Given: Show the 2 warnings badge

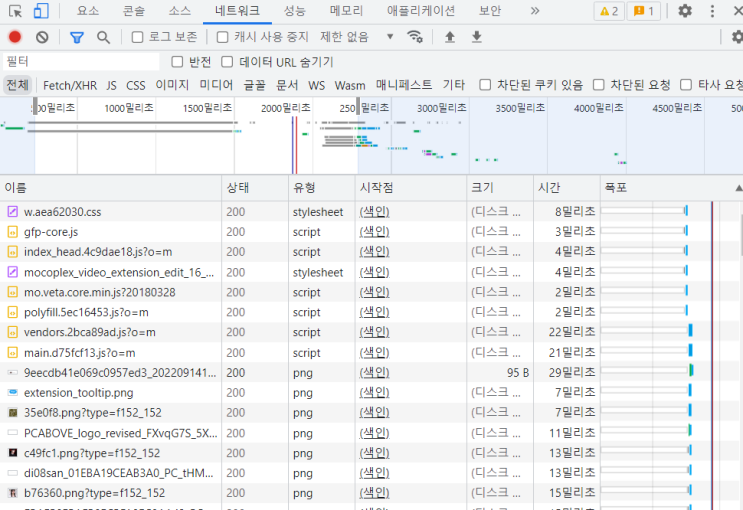Looking at the screenshot, I should pyautogui.click(x=609, y=11).
